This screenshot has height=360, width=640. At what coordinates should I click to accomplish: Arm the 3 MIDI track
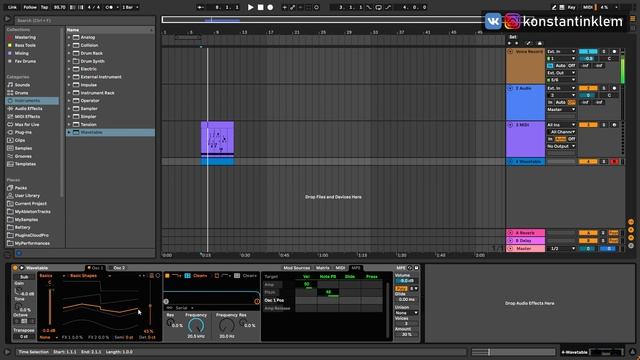pyautogui.click(x=614, y=125)
